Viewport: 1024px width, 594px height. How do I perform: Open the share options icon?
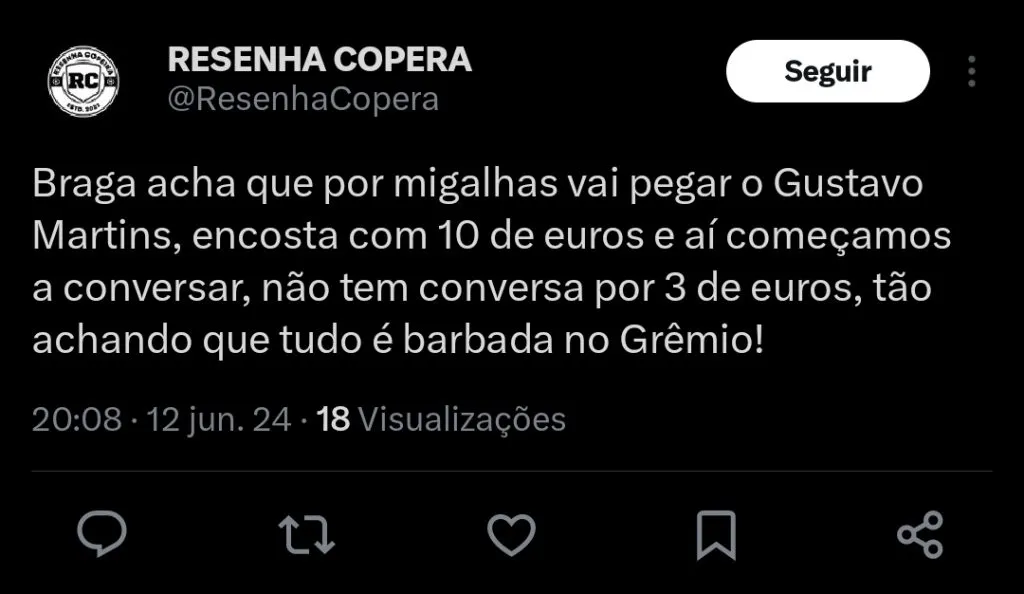point(920,534)
